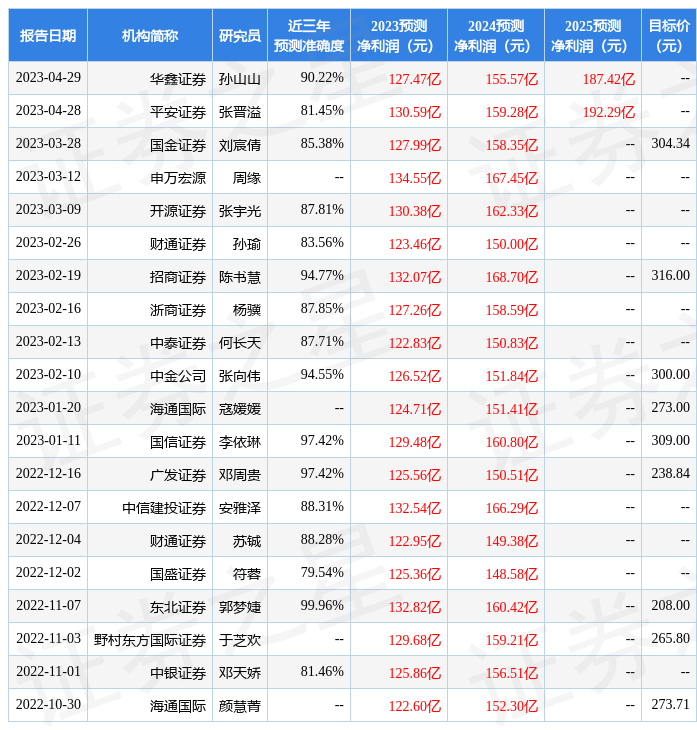Click researcher name 颜慧菁
697x730 pixels.
pos(240,707)
